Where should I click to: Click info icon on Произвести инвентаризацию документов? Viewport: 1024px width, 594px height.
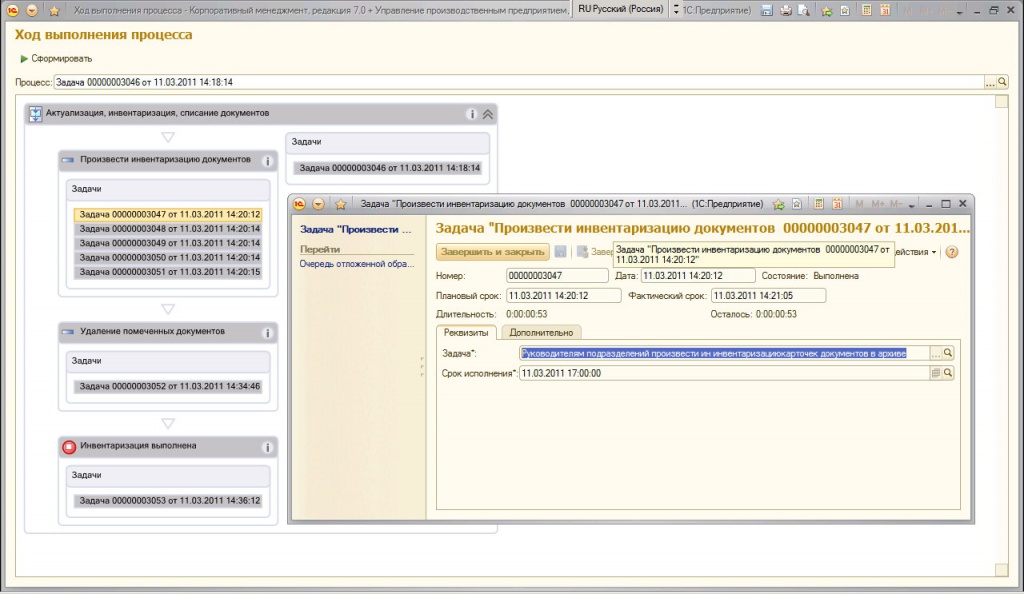(267, 161)
